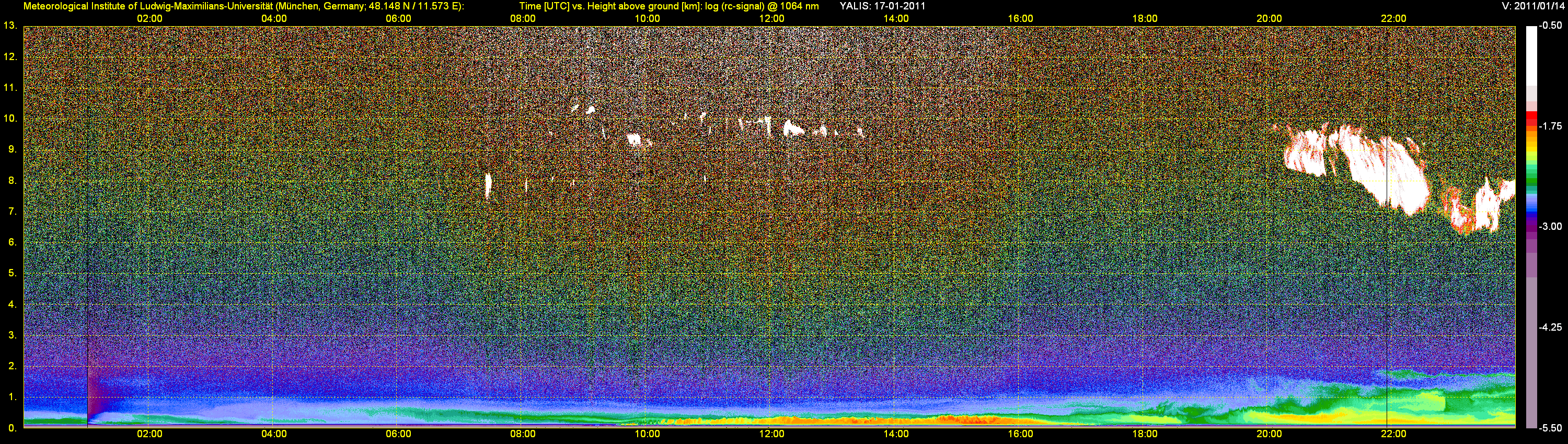
Task: Click the blue segment of the color scale
Action: coord(1531,210)
